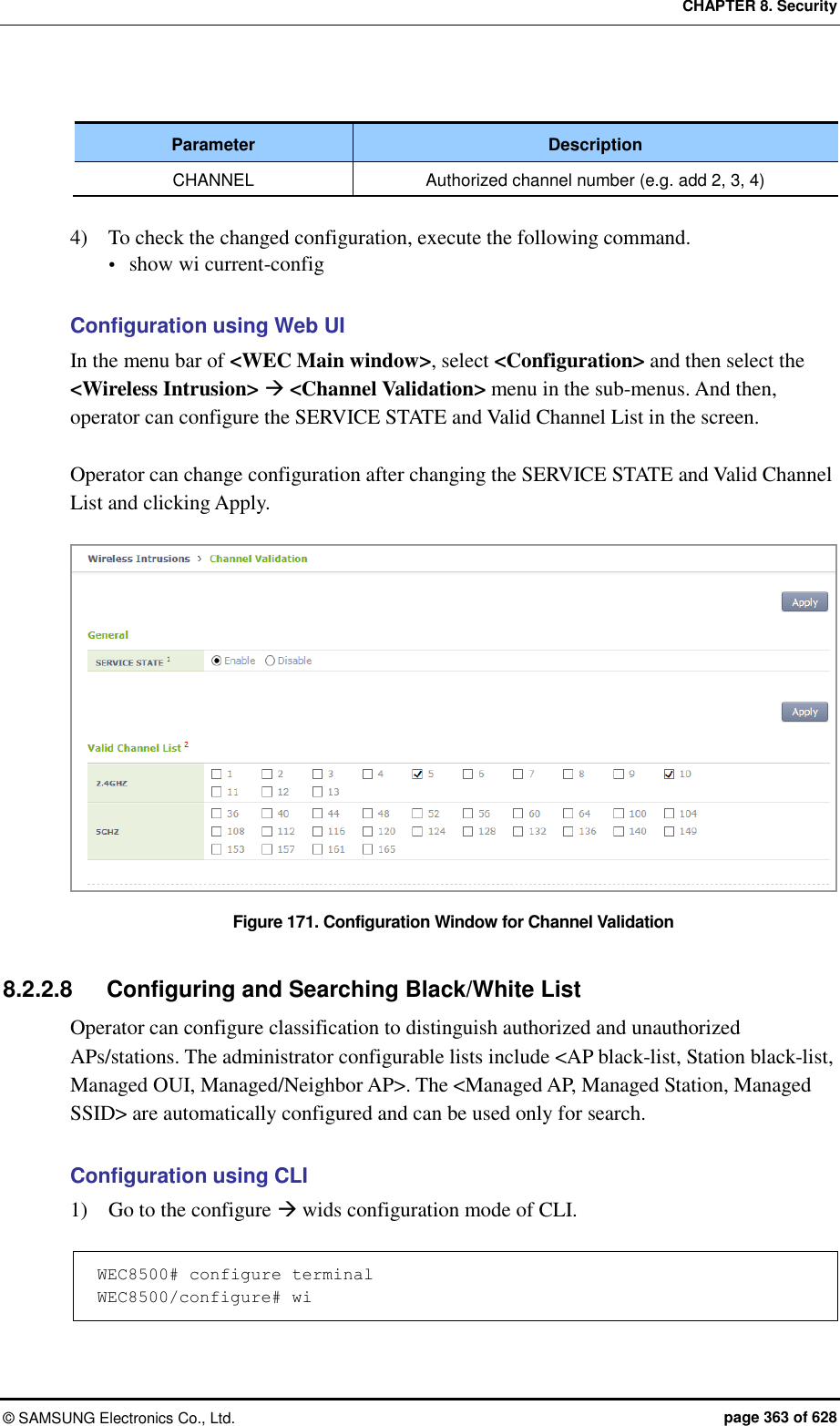
Task: Check channel 6 in the 2.4GHZ row
Action: [467, 773]
